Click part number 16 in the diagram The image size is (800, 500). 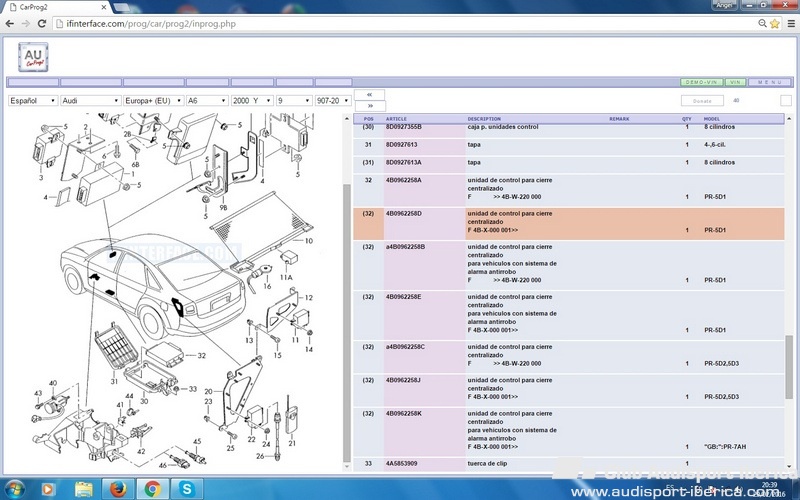(267, 287)
